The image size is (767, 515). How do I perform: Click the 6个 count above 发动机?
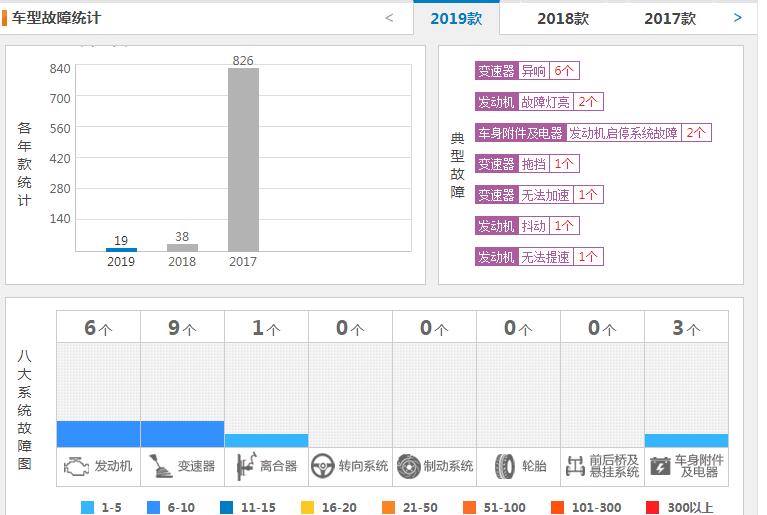coord(98,328)
